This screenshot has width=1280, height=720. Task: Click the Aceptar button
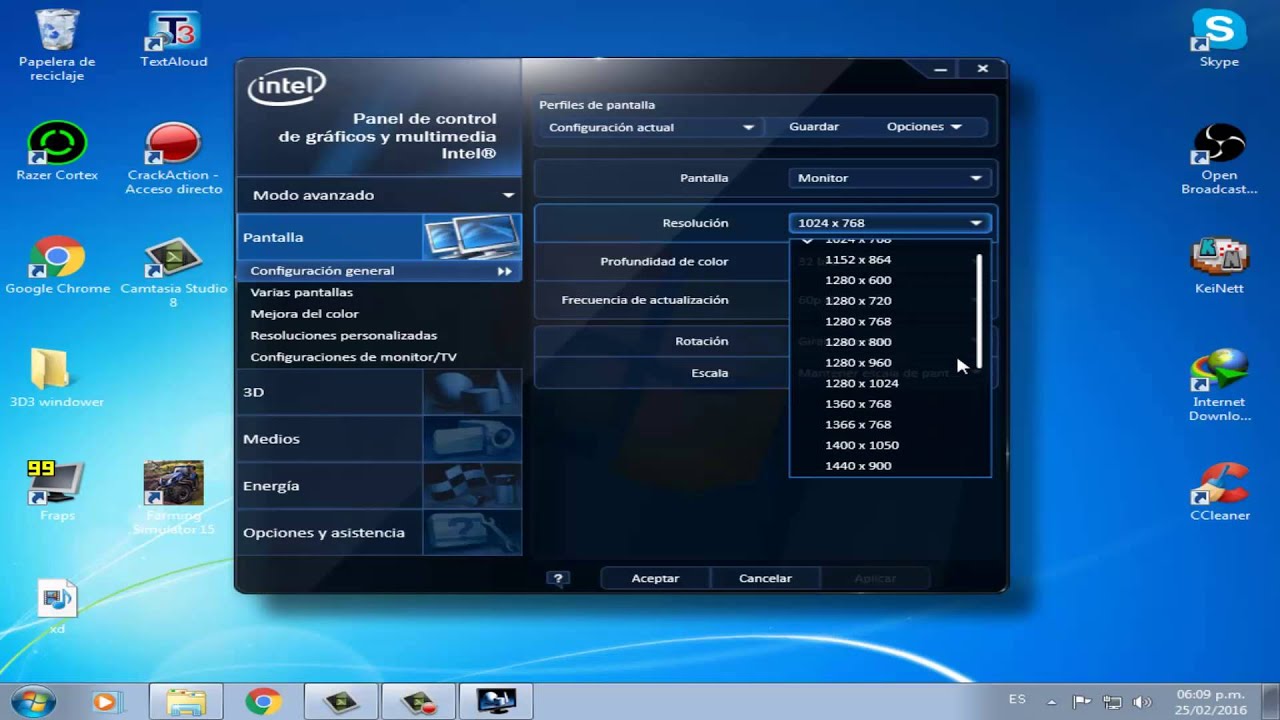tap(655, 578)
